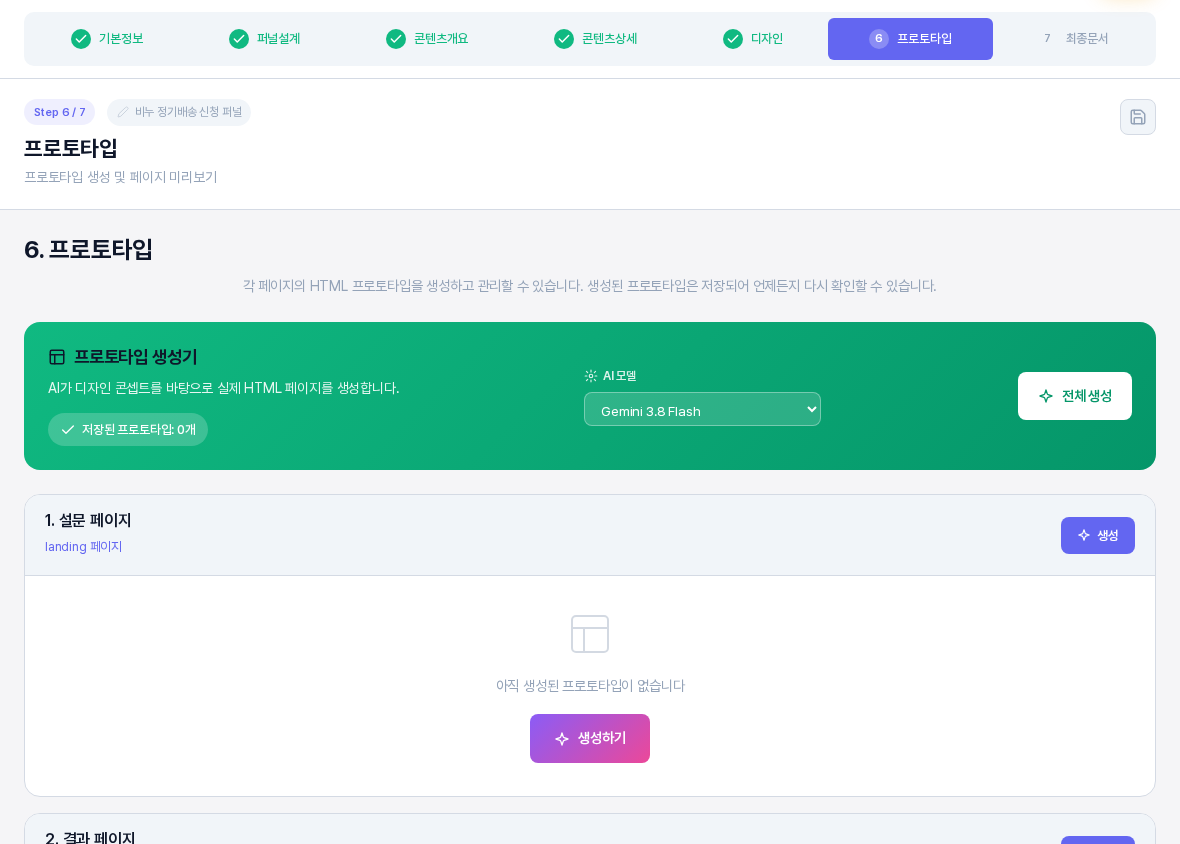Click the green checkmark icon for 디자인
1180x844 pixels.
[733, 38]
